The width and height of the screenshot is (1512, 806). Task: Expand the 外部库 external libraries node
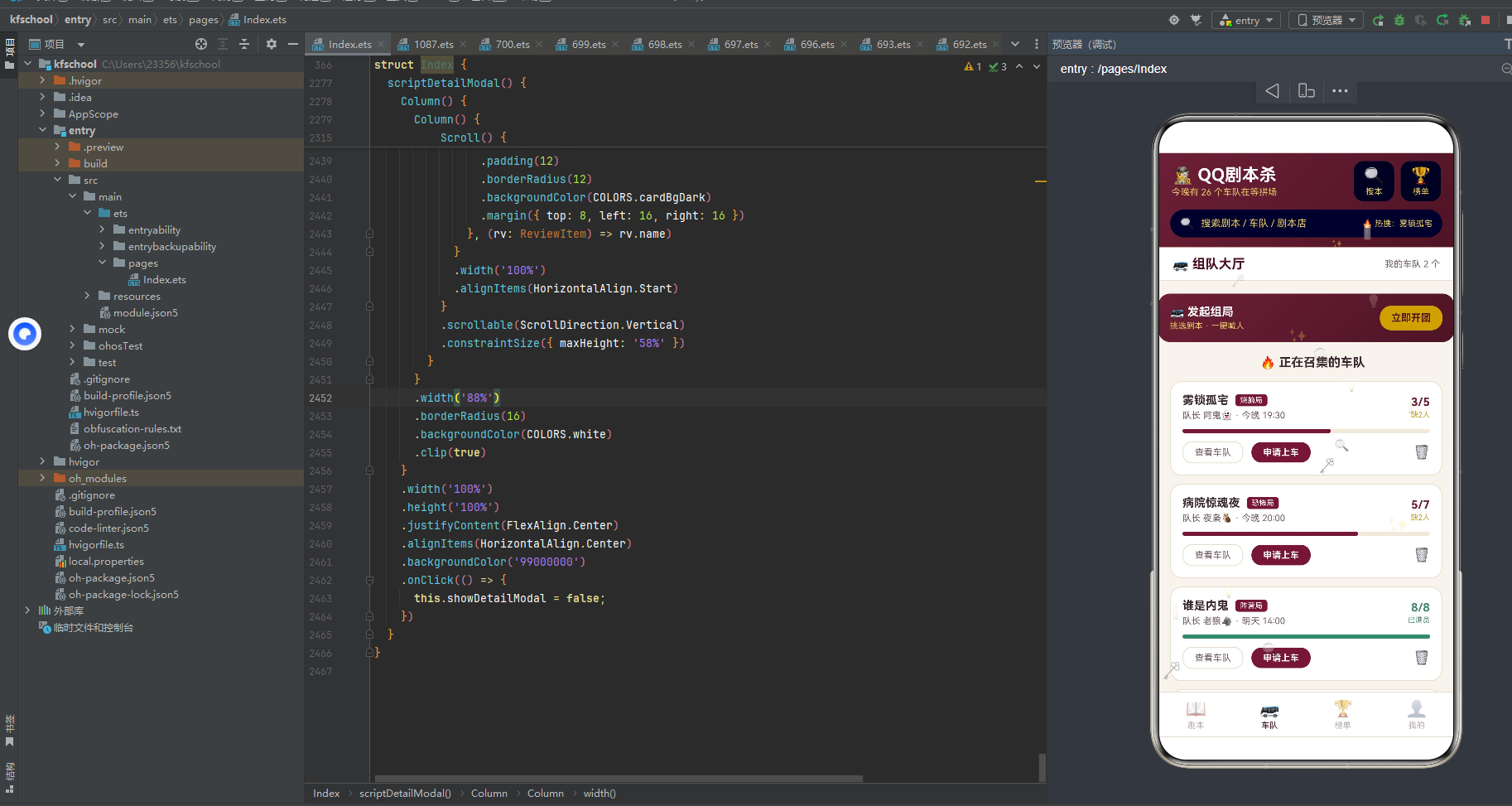pos(28,611)
